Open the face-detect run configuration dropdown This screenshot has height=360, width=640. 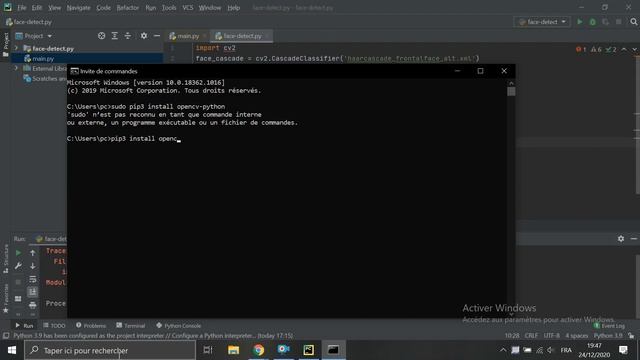pos(542,22)
